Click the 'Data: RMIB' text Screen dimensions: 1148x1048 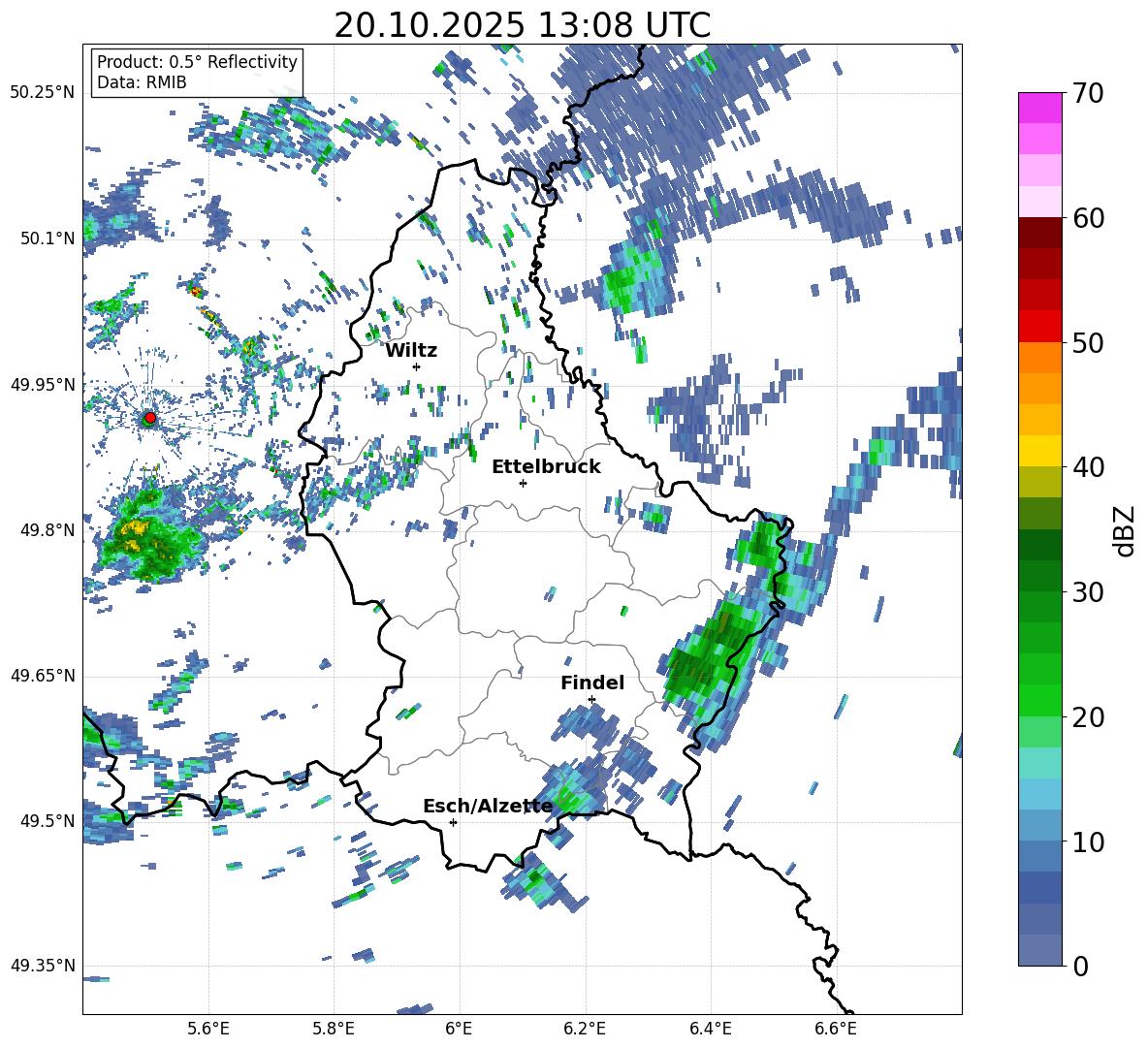pyautogui.click(x=142, y=82)
